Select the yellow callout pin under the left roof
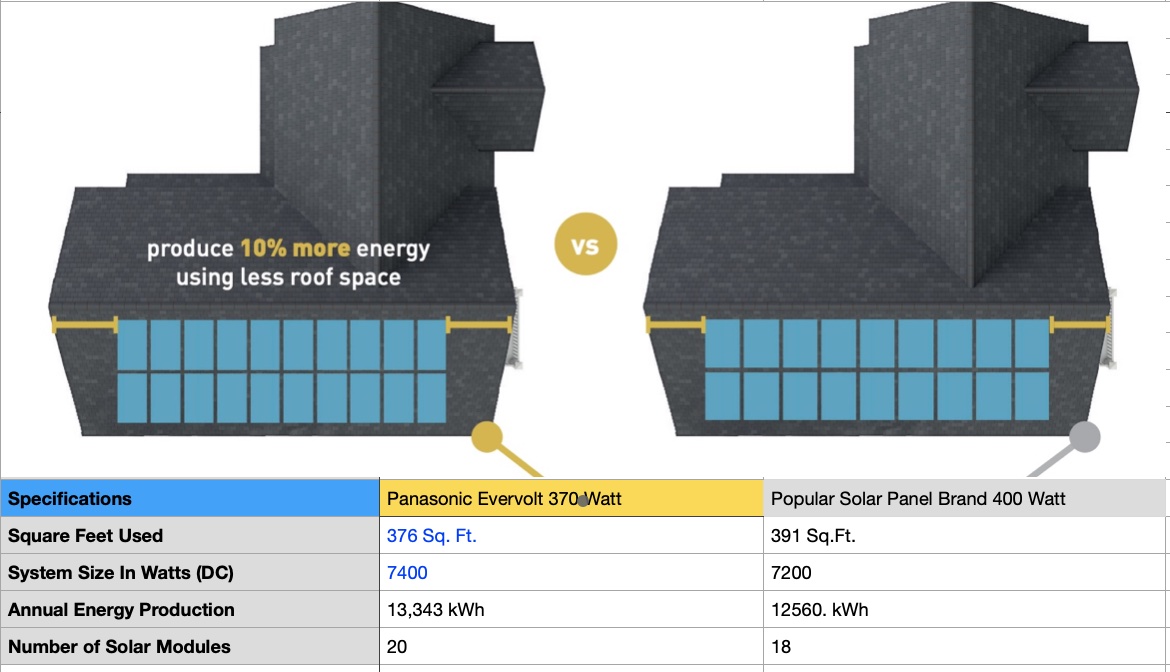Screen dimensions: 1170x672 486,436
